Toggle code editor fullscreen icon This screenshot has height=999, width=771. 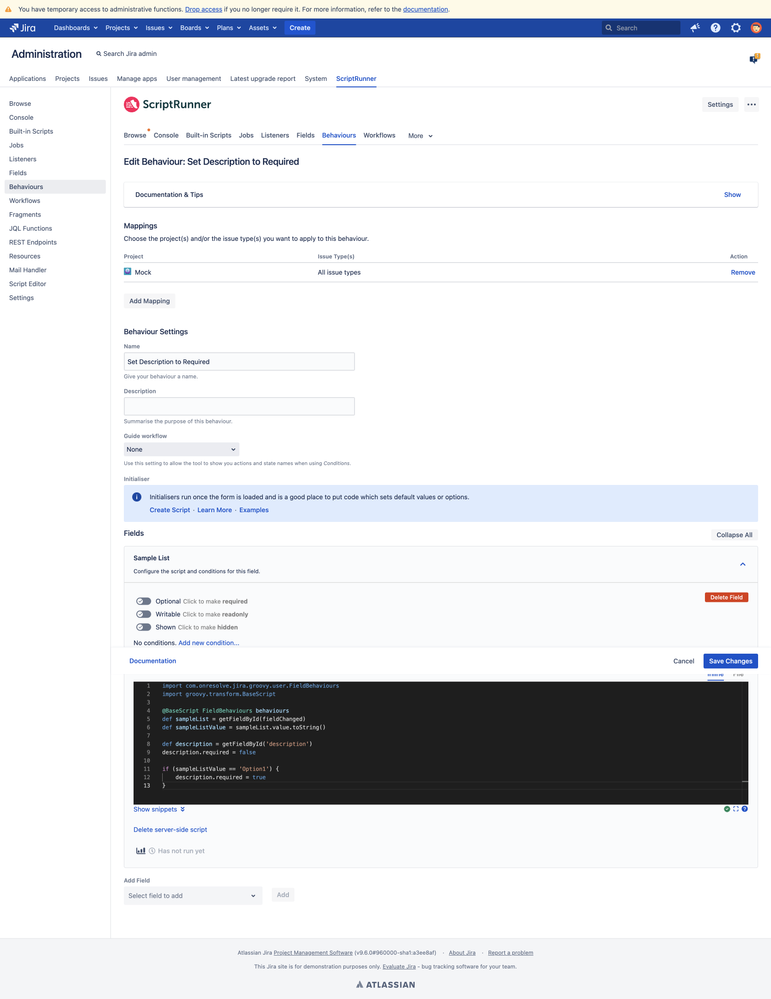736,809
